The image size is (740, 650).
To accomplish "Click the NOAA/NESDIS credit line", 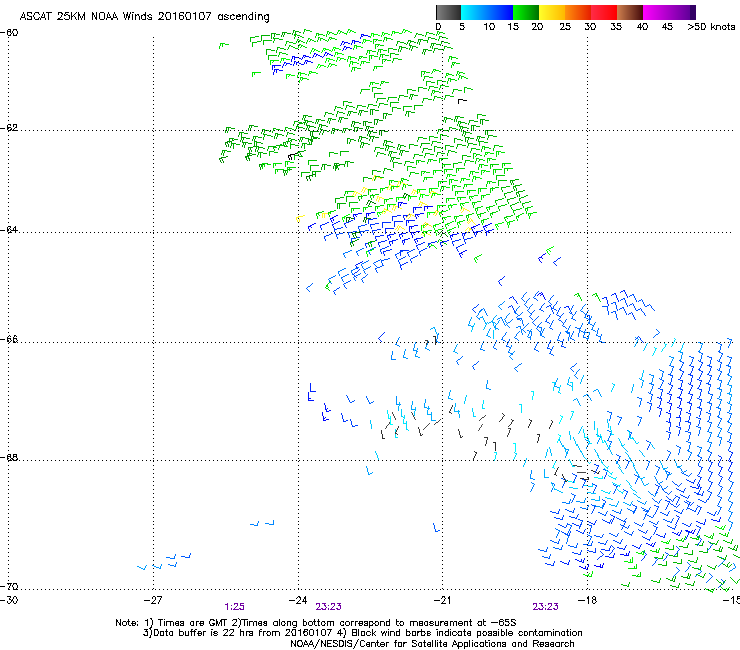I will (x=432, y=644).
